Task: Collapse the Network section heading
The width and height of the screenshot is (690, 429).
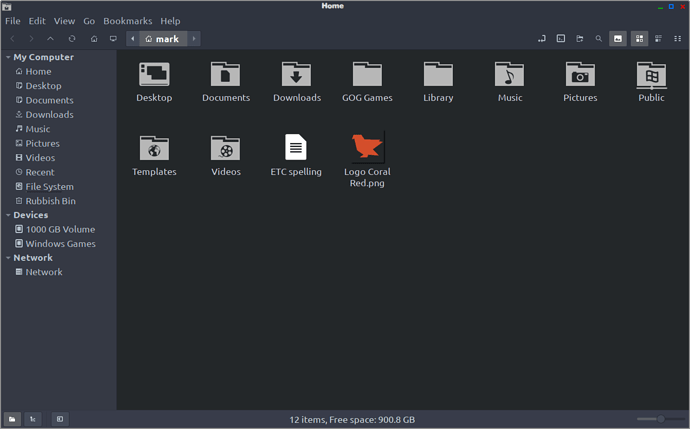Action: point(8,258)
